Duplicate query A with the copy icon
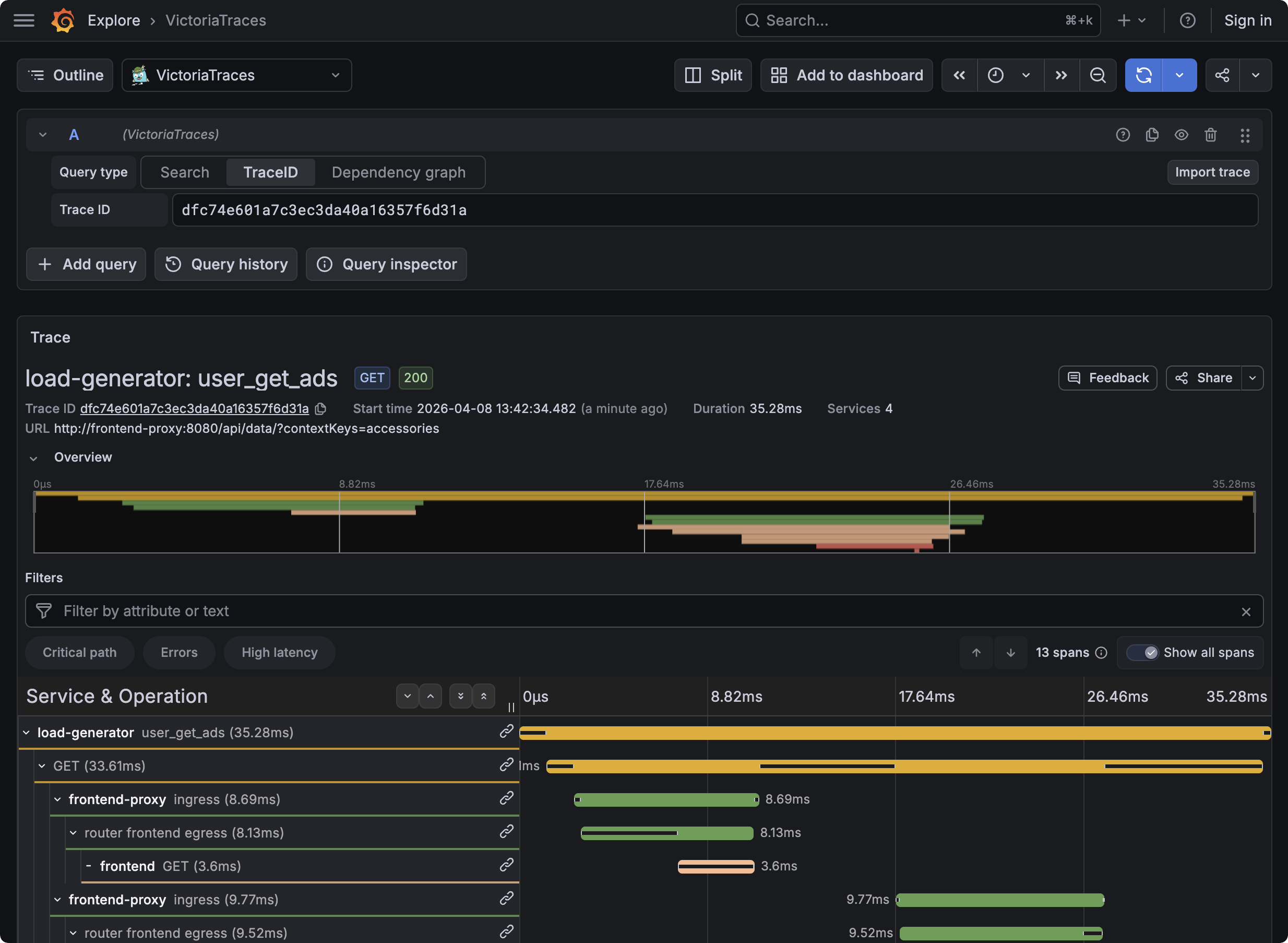The height and width of the screenshot is (943, 1288). point(1152,135)
